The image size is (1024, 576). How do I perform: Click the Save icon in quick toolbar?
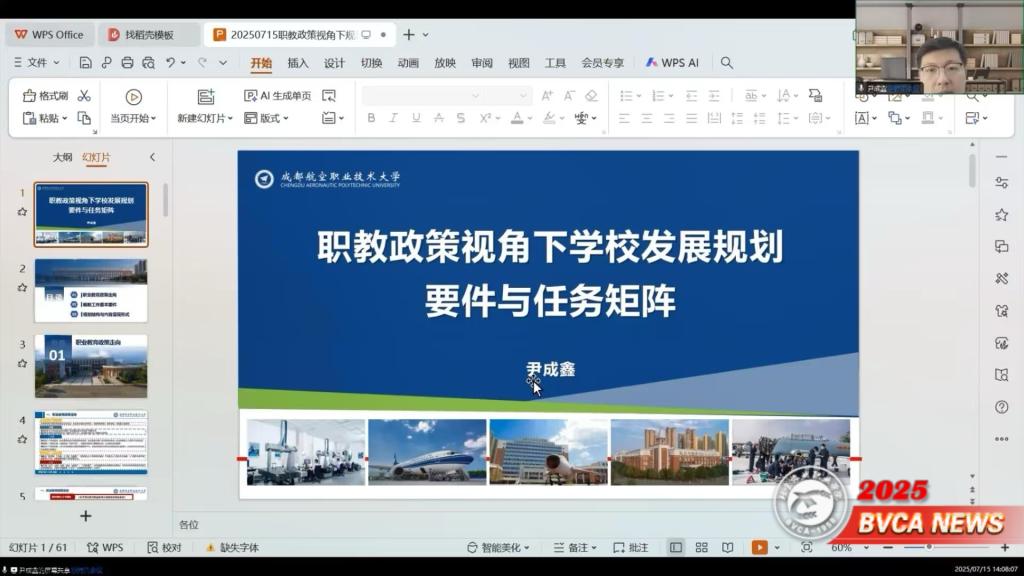85,63
